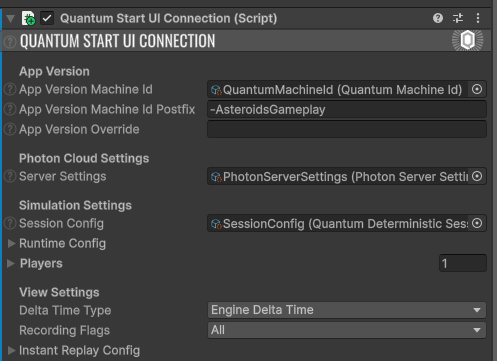Open the component presets sliders icon
Image resolution: width=497 pixels, height=361 pixels.
pyautogui.click(x=458, y=18)
